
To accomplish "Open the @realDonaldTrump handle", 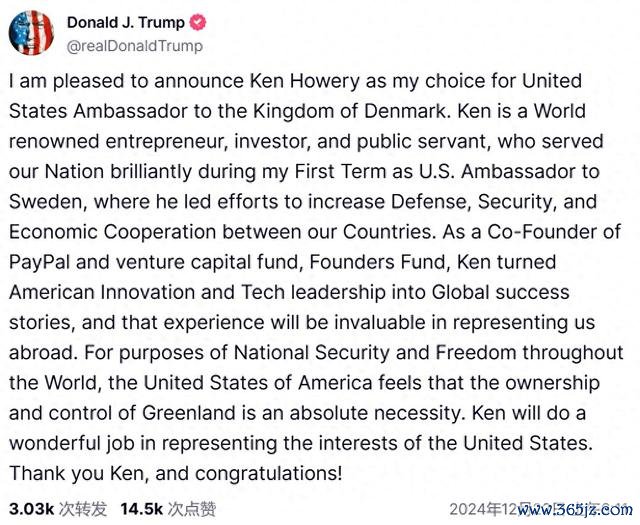I will point(135,46).
